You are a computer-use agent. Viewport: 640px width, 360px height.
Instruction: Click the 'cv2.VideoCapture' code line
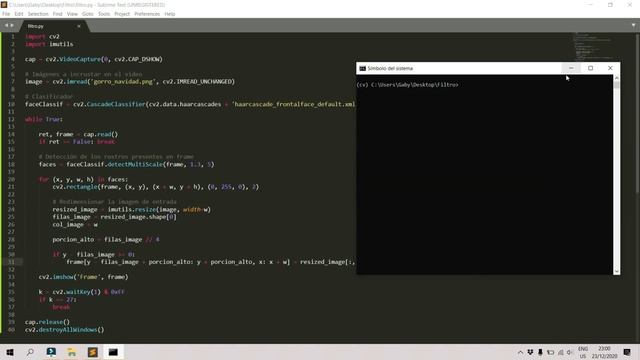pyautogui.click(x=93, y=59)
